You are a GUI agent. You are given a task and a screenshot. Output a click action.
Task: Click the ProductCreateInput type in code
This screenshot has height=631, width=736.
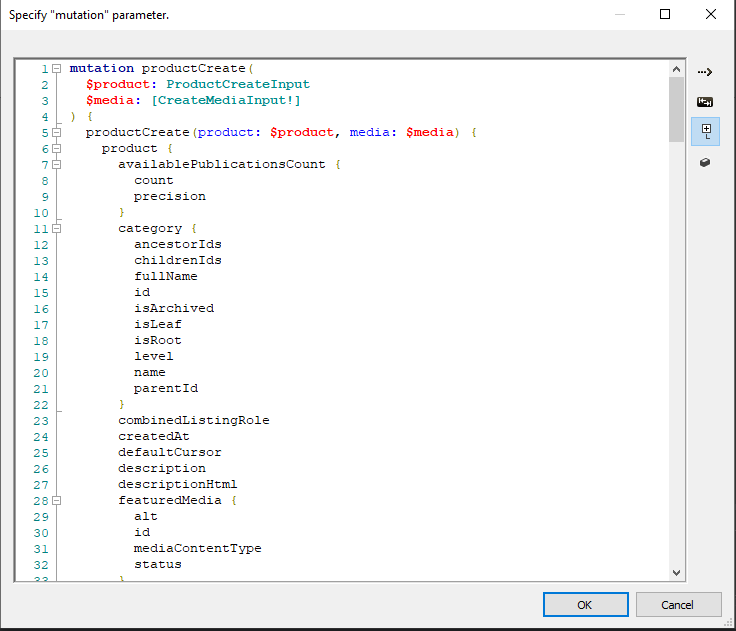(x=237, y=85)
